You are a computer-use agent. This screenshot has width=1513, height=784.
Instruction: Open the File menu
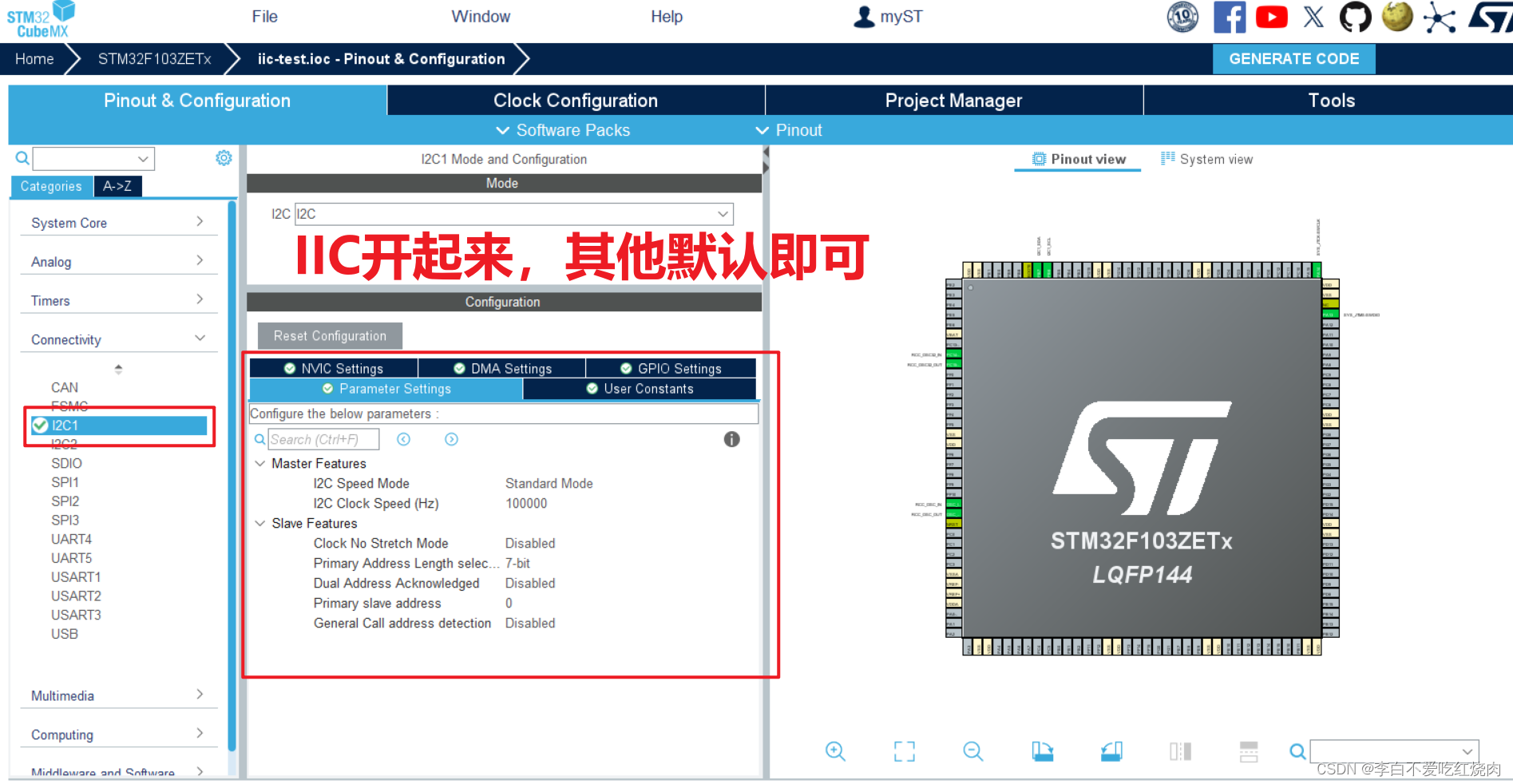(264, 17)
